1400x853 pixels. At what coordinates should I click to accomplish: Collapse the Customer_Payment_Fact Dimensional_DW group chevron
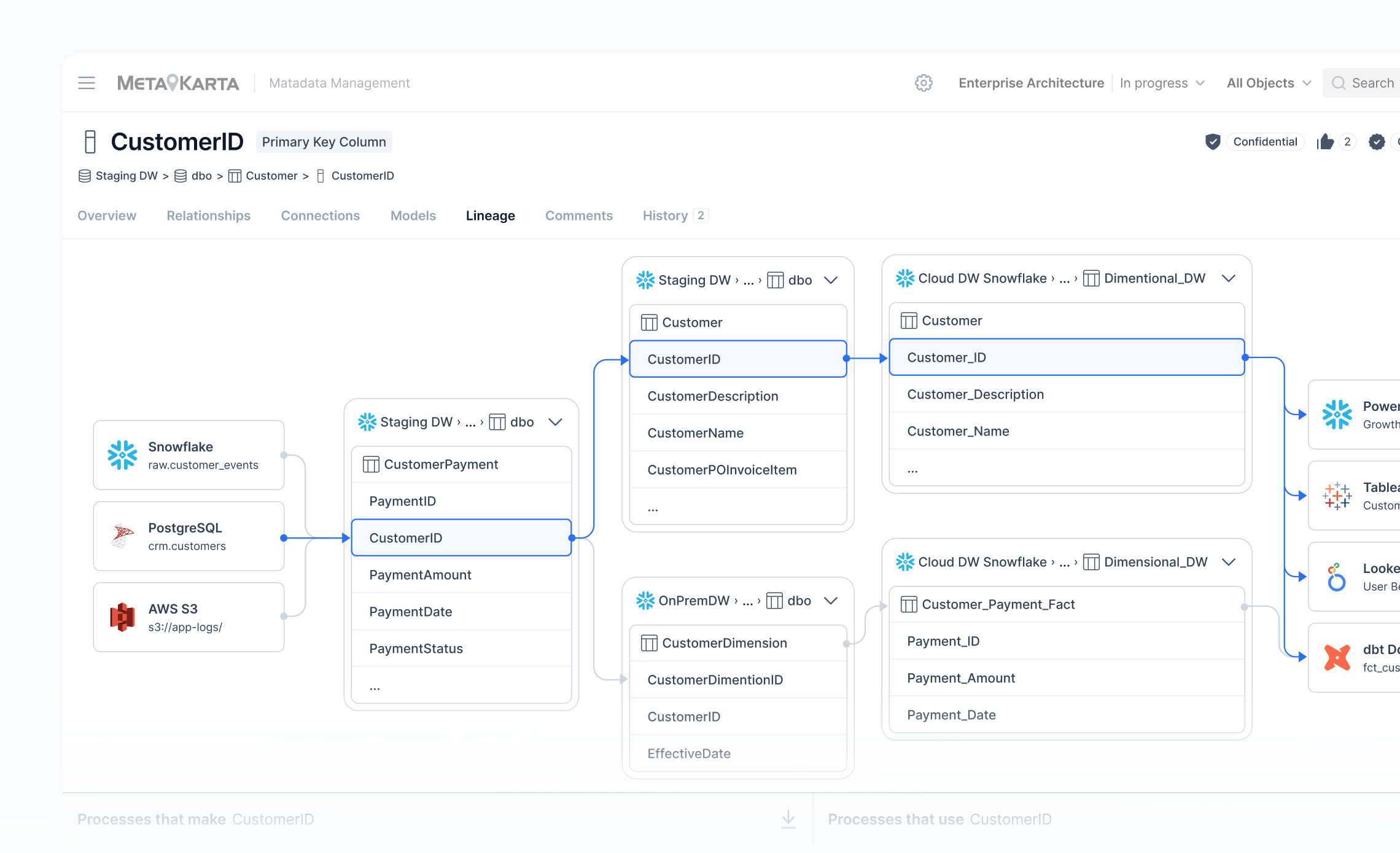1229,562
